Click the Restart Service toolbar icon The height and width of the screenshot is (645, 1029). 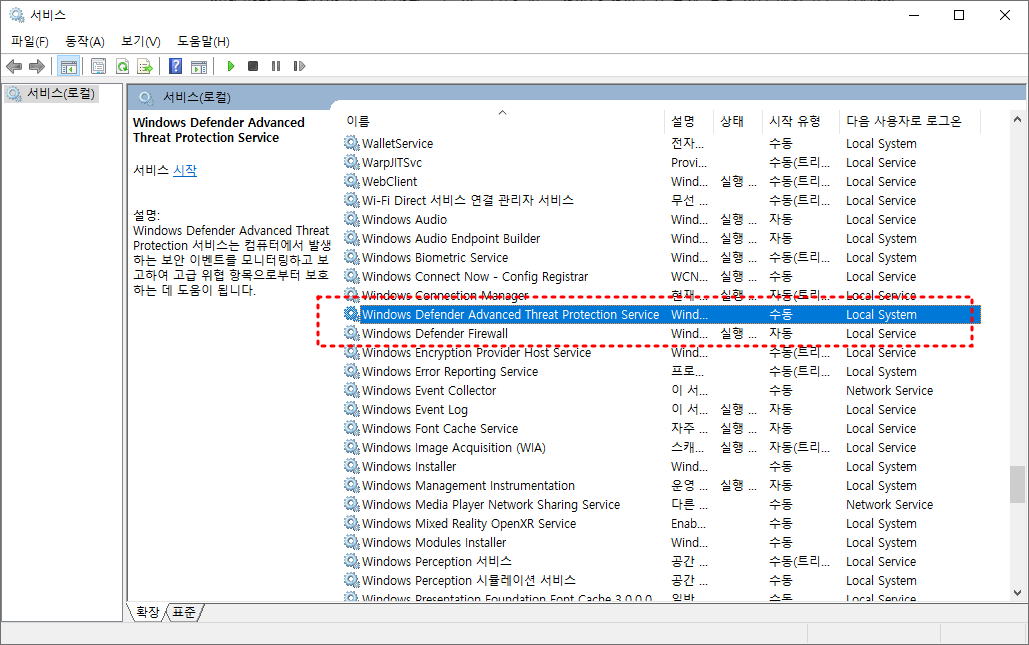click(x=299, y=66)
